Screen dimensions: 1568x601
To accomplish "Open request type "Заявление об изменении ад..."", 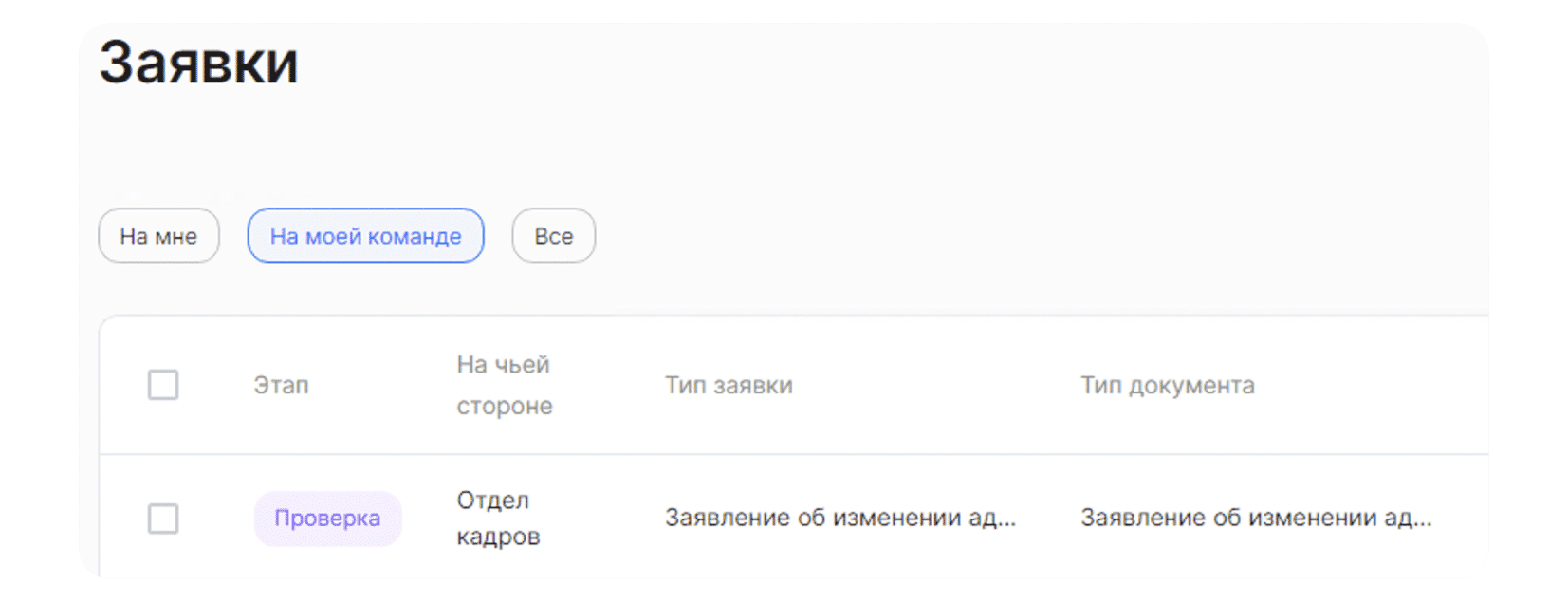I will tap(839, 518).
